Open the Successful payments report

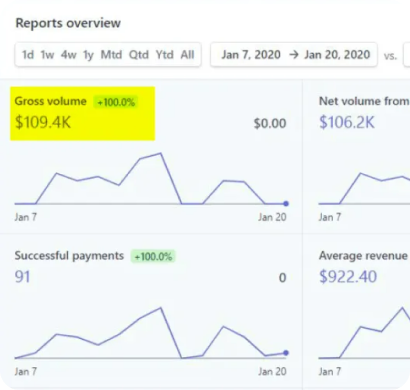tap(69, 256)
